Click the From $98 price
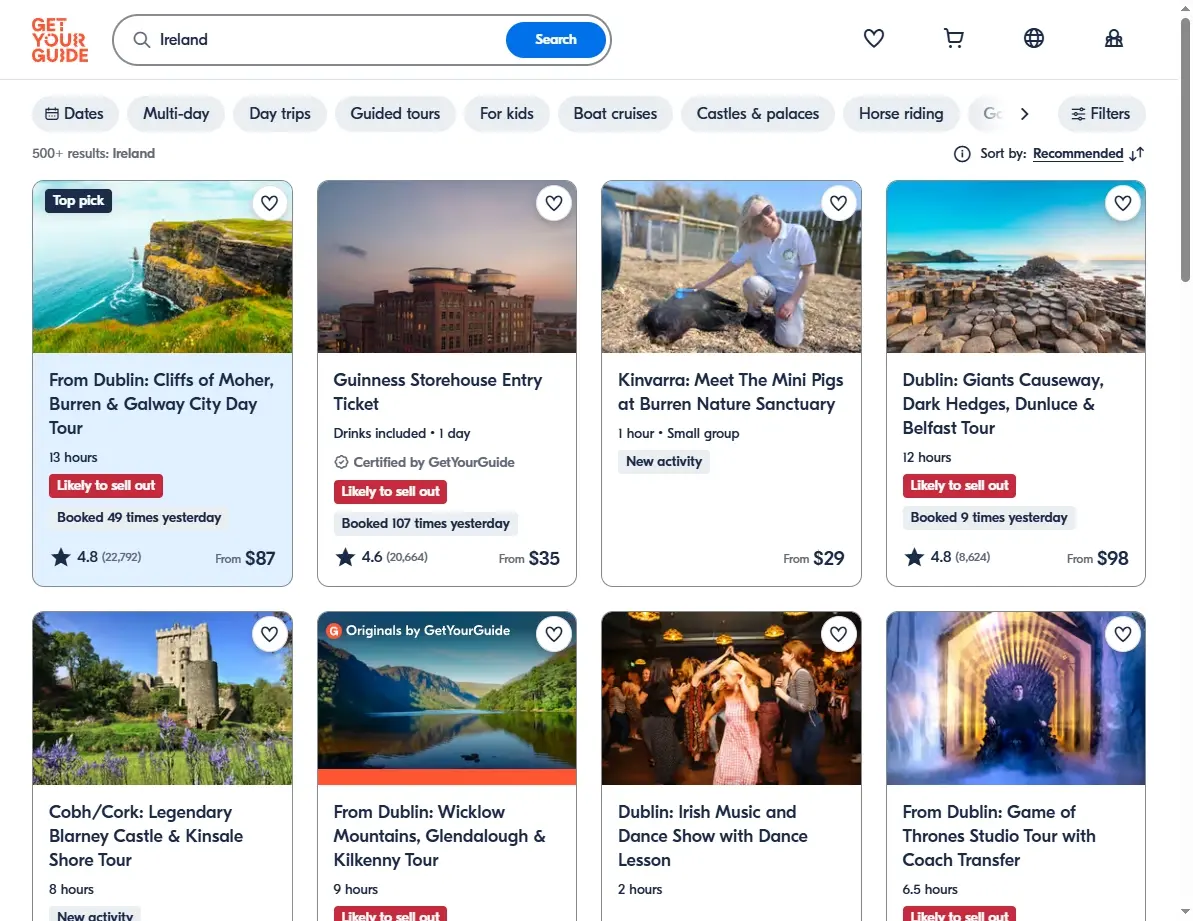The height and width of the screenshot is (921, 1193). (1097, 558)
